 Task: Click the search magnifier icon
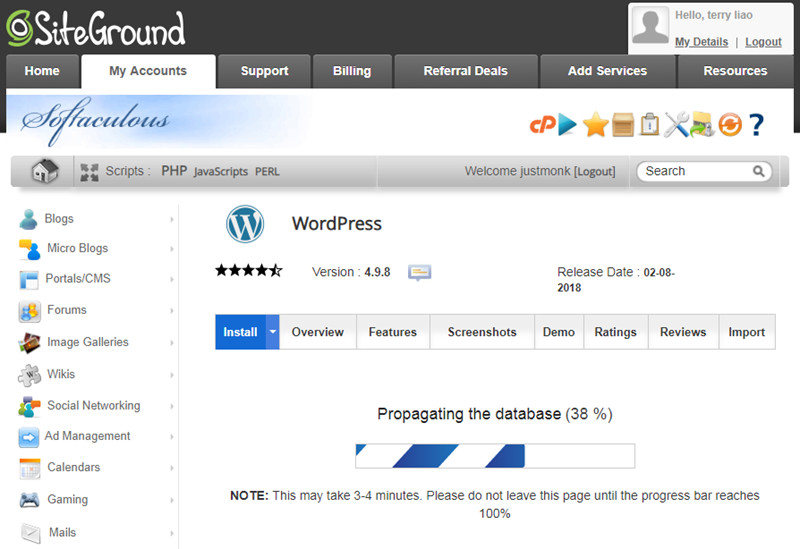[x=759, y=171]
